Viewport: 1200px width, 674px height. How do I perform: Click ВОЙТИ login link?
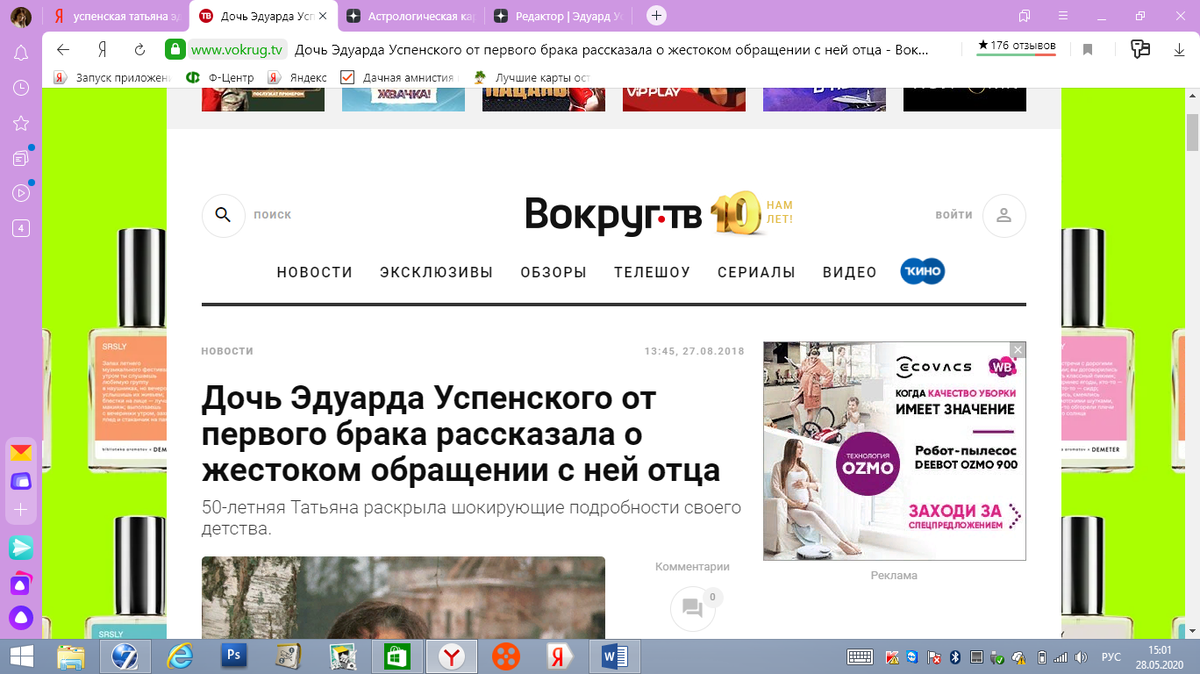coord(954,215)
